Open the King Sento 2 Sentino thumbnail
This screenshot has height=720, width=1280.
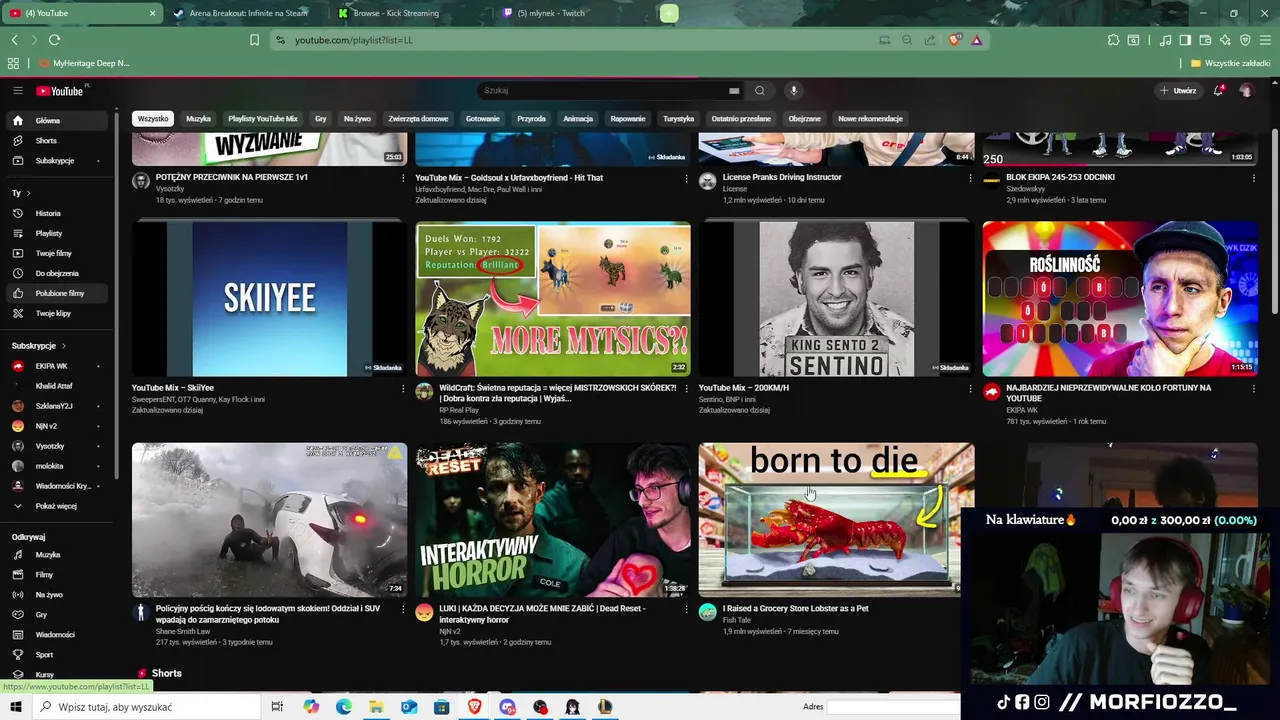coord(836,299)
